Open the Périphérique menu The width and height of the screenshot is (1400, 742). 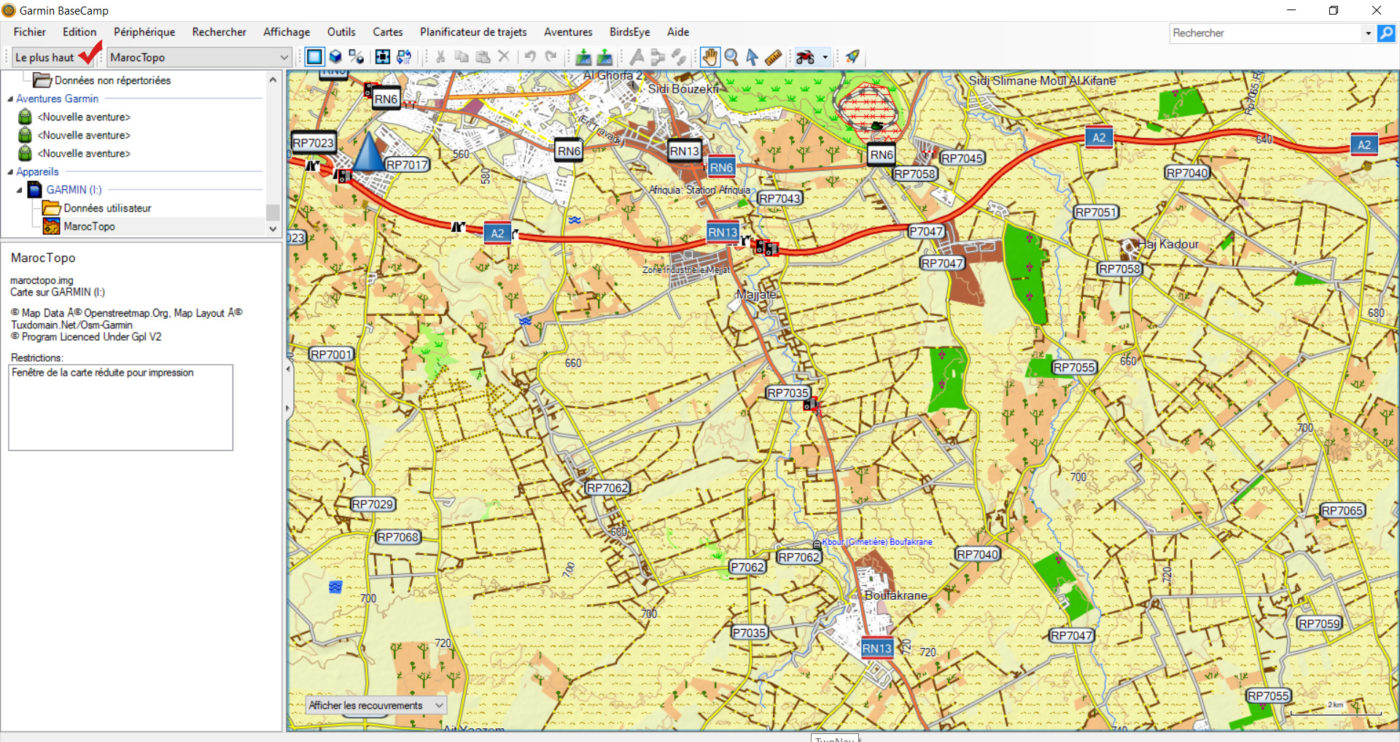click(144, 32)
